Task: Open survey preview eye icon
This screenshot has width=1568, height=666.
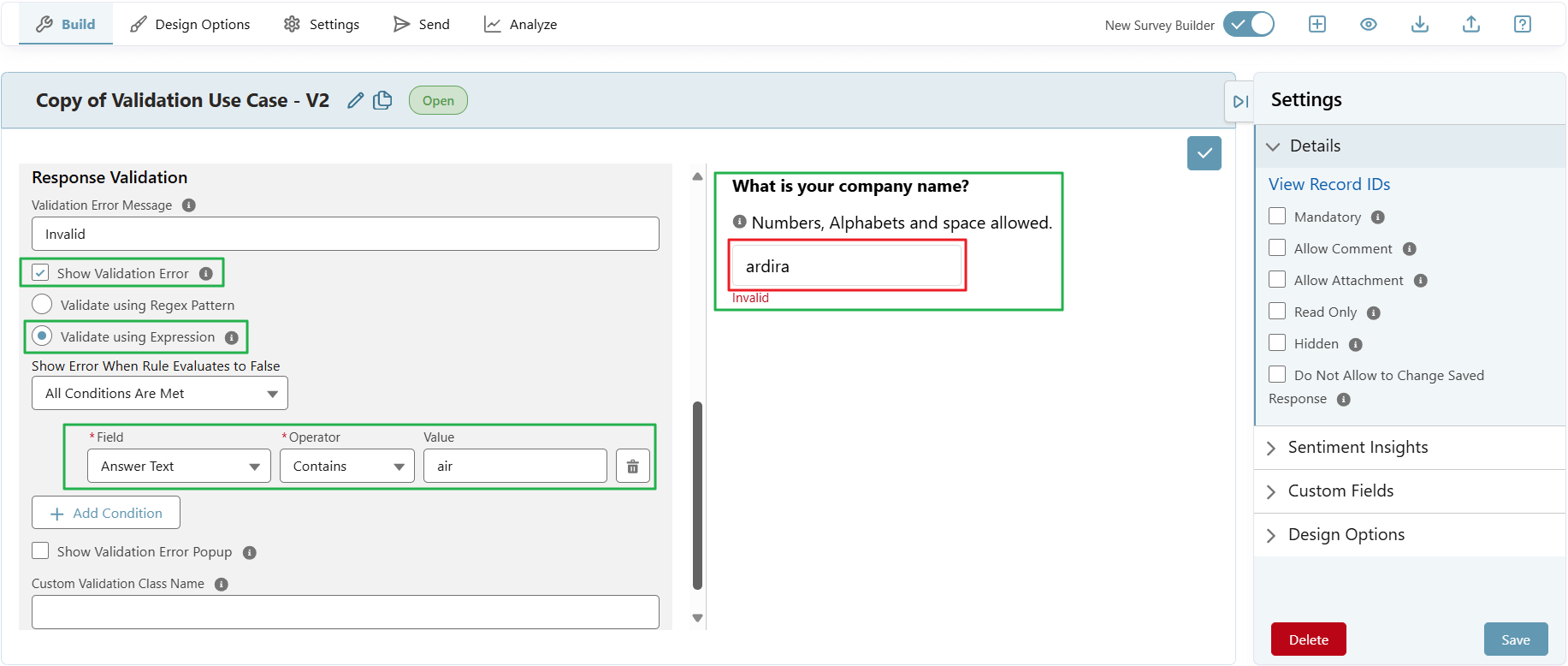Action: click(x=1369, y=24)
